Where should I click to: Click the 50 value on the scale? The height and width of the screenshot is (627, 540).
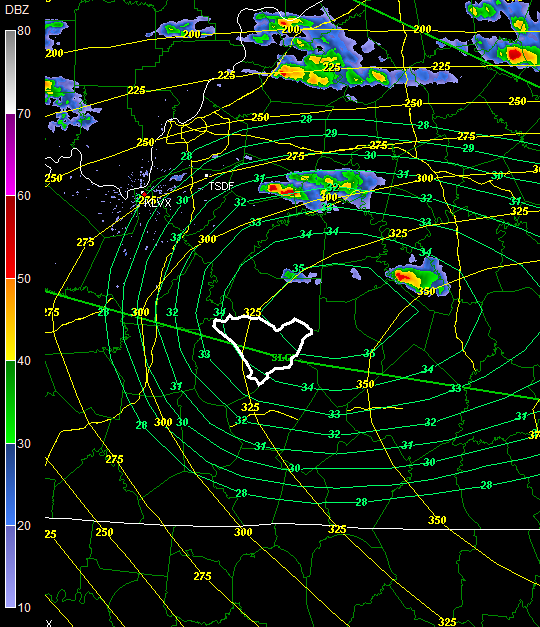click(x=24, y=279)
